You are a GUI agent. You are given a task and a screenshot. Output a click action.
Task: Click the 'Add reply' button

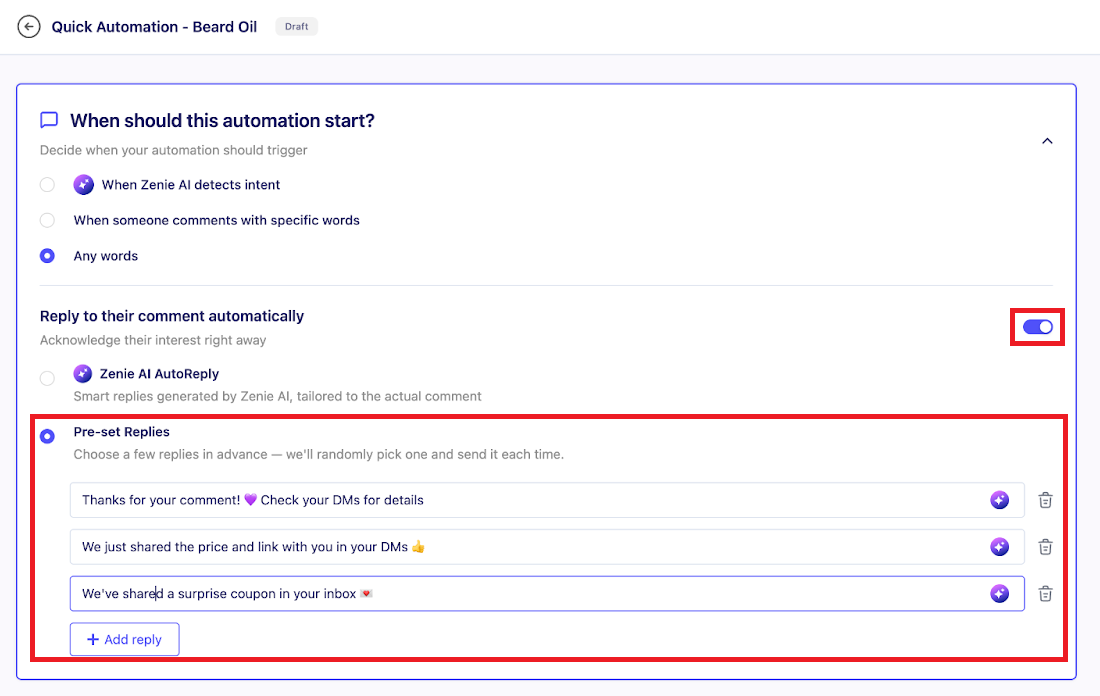click(x=124, y=640)
